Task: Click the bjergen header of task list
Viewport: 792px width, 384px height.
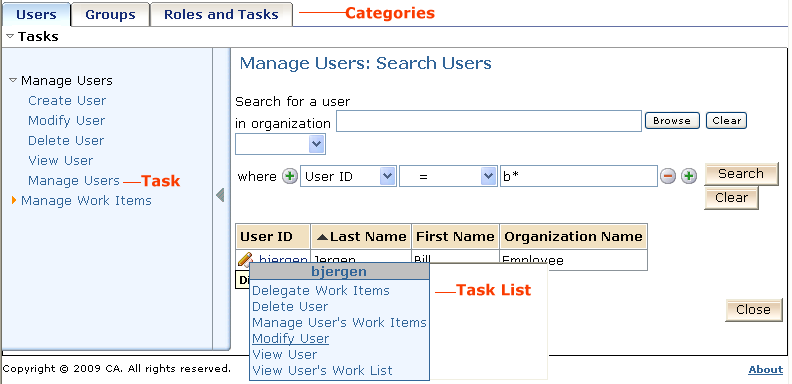Action: point(339,272)
